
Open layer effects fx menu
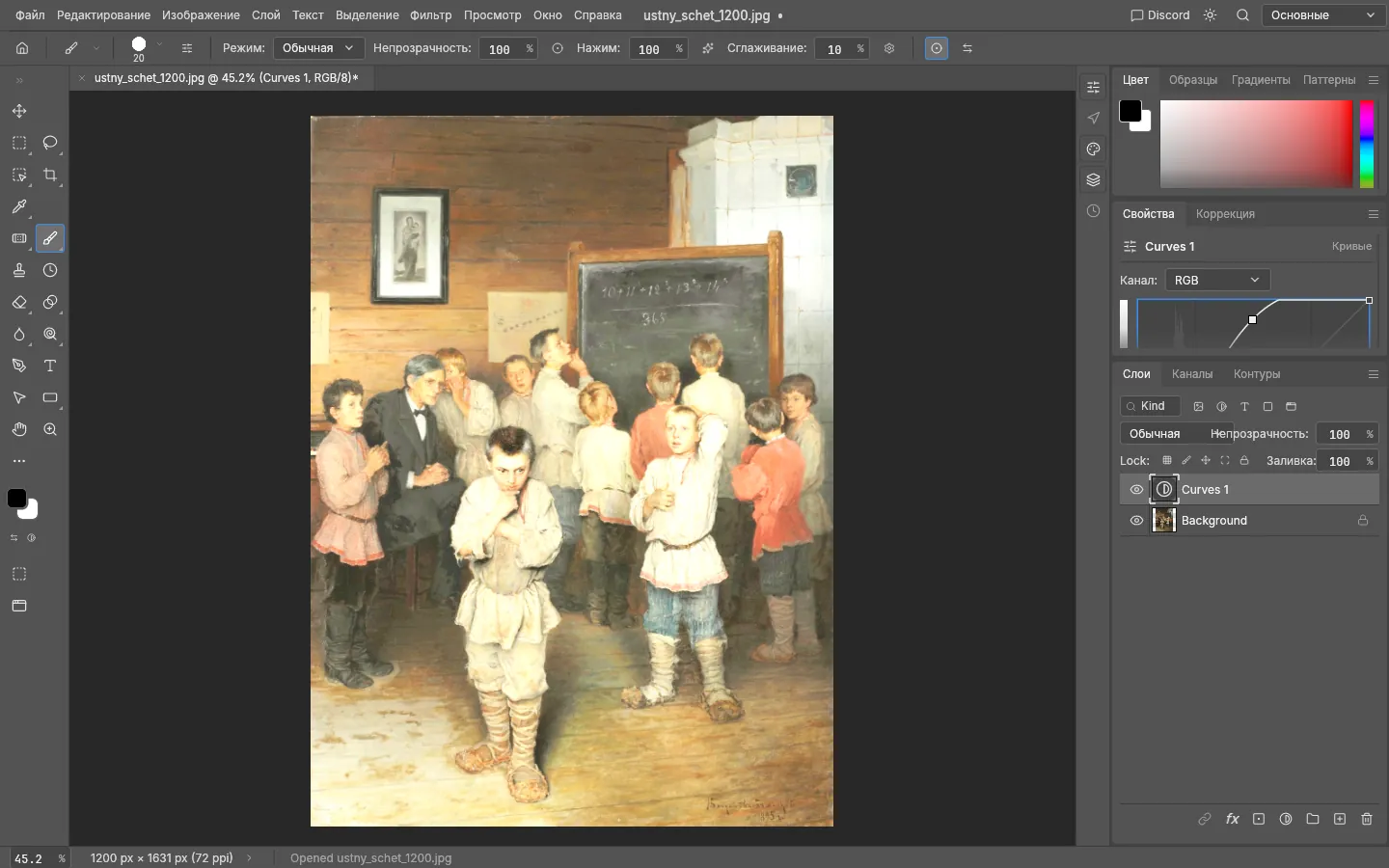[1232, 819]
